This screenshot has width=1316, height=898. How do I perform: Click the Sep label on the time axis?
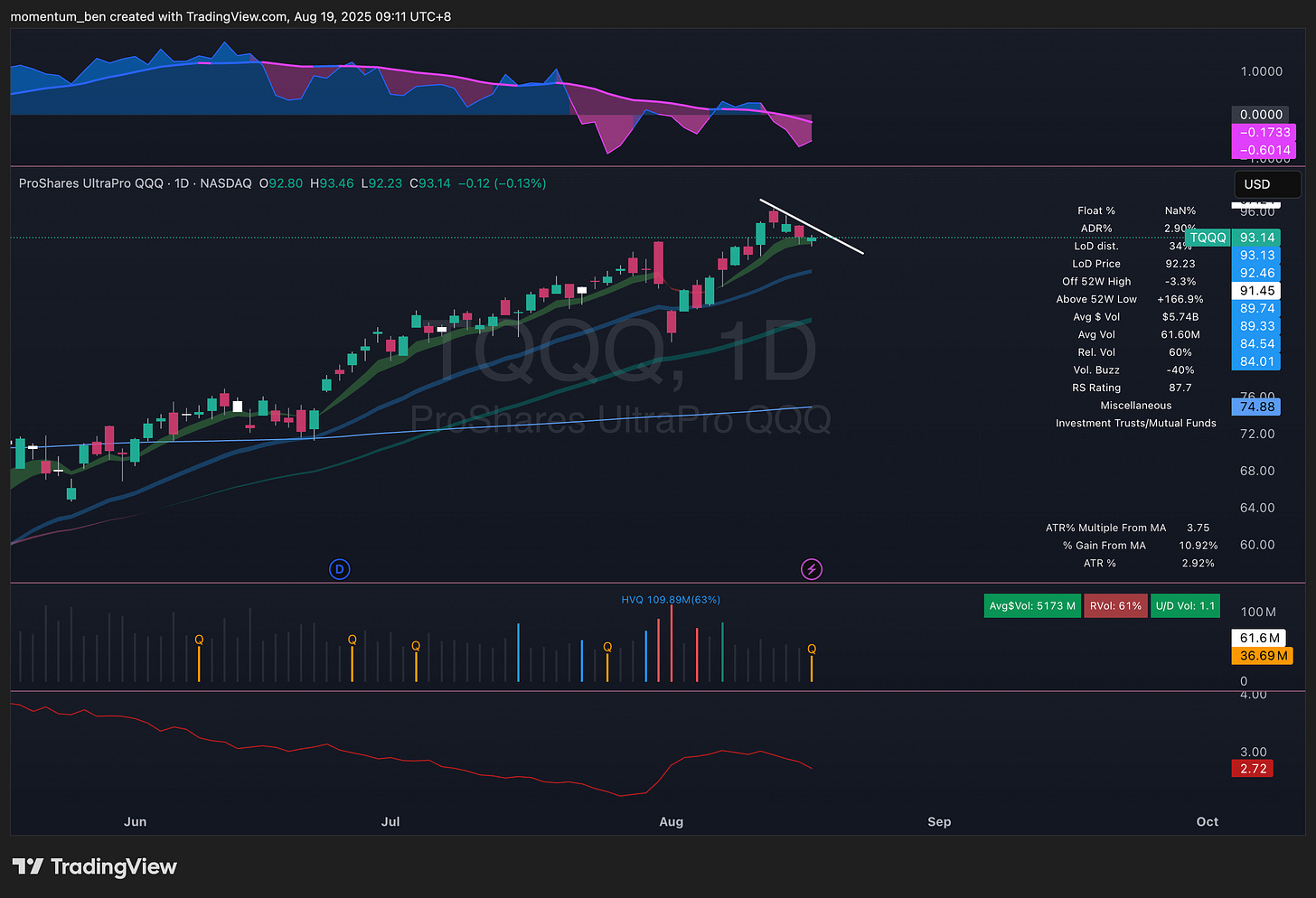click(939, 821)
